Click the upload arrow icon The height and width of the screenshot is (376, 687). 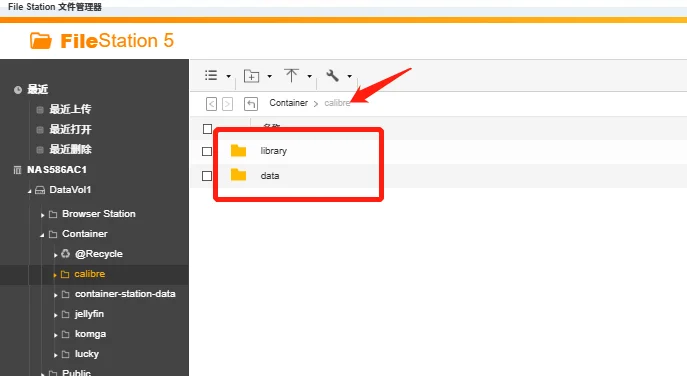(291, 75)
